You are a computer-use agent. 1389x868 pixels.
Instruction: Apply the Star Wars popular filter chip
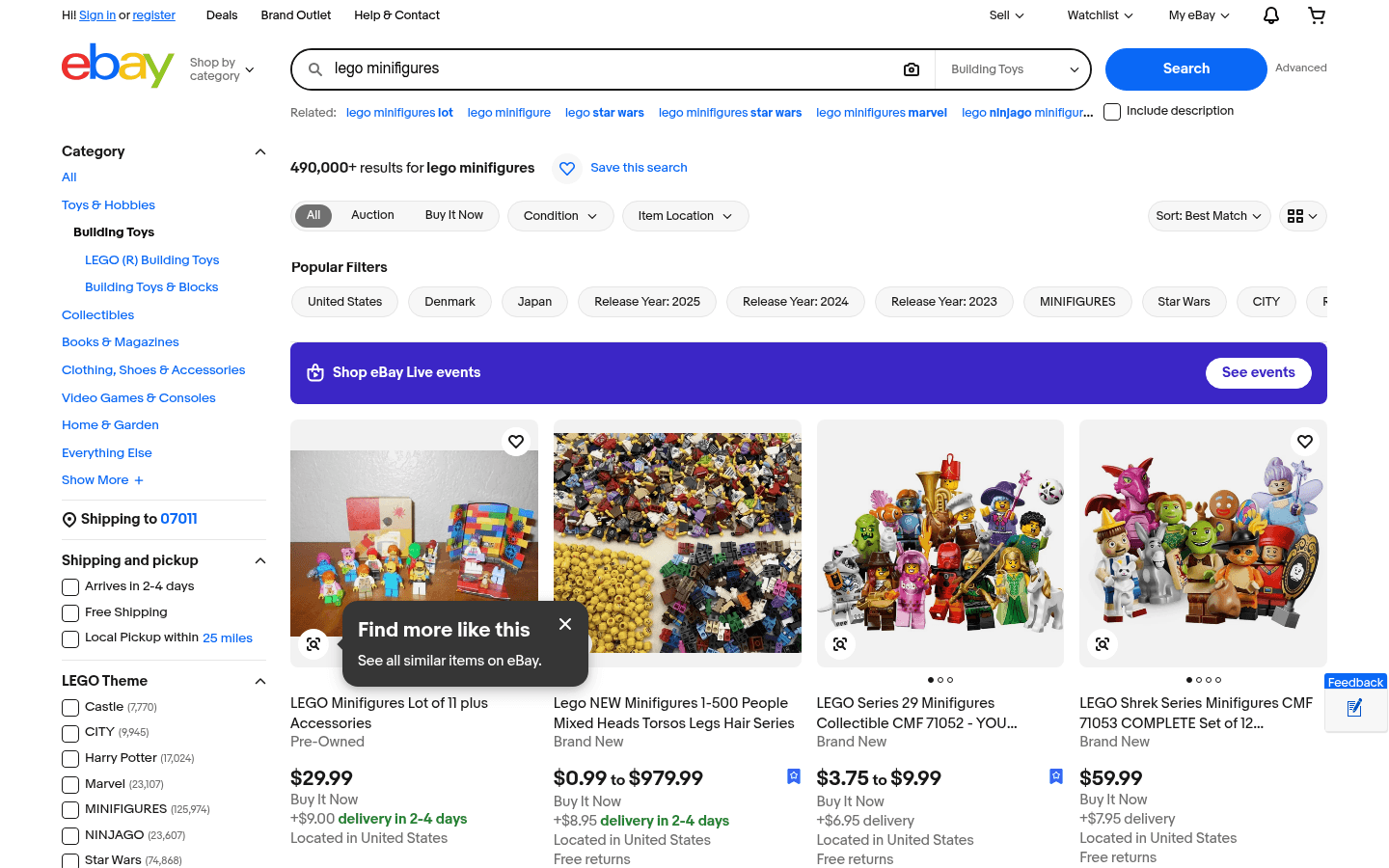coord(1184,302)
